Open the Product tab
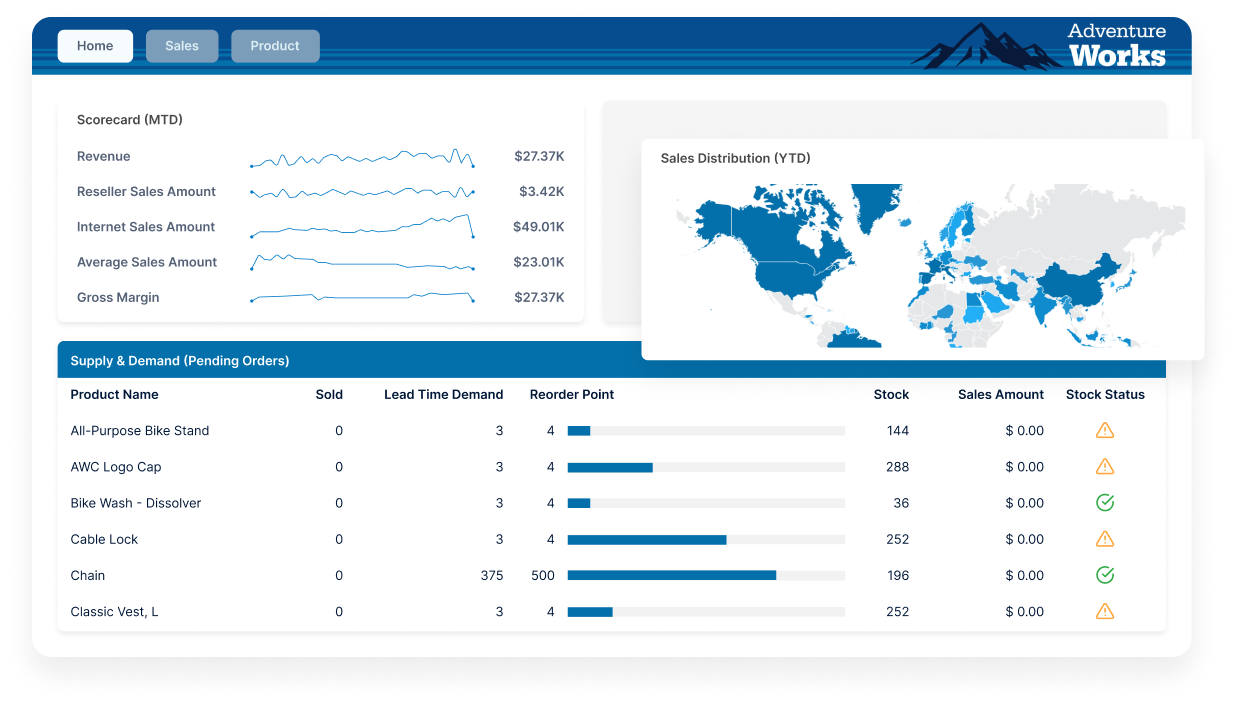The height and width of the screenshot is (705, 1237). pos(275,46)
